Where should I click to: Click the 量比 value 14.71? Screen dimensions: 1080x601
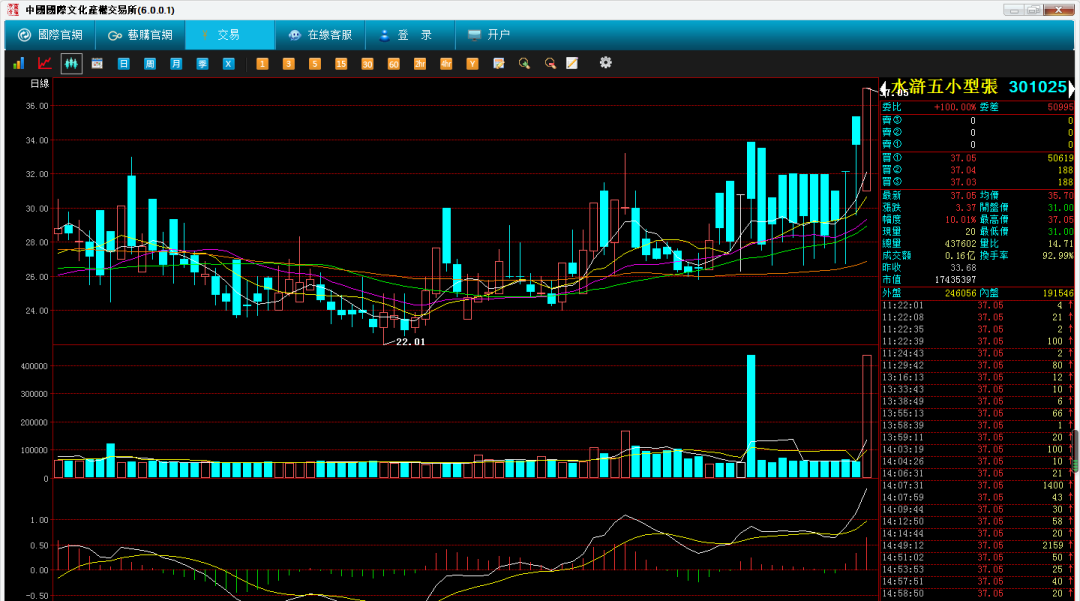click(1060, 244)
